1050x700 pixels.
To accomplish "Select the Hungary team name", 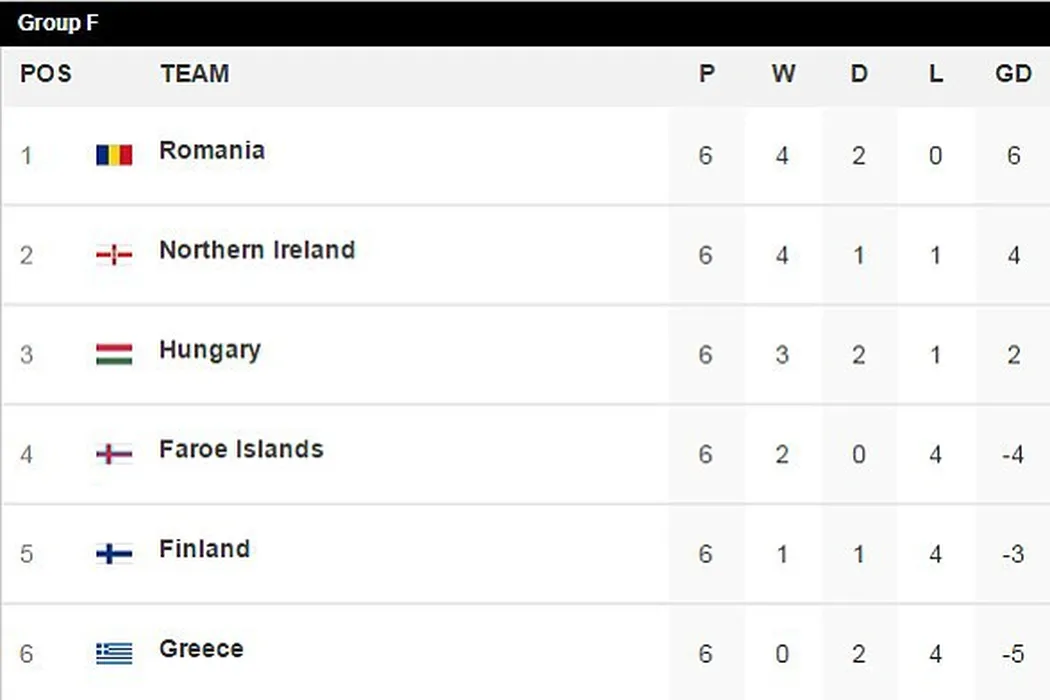I will [x=210, y=350].
